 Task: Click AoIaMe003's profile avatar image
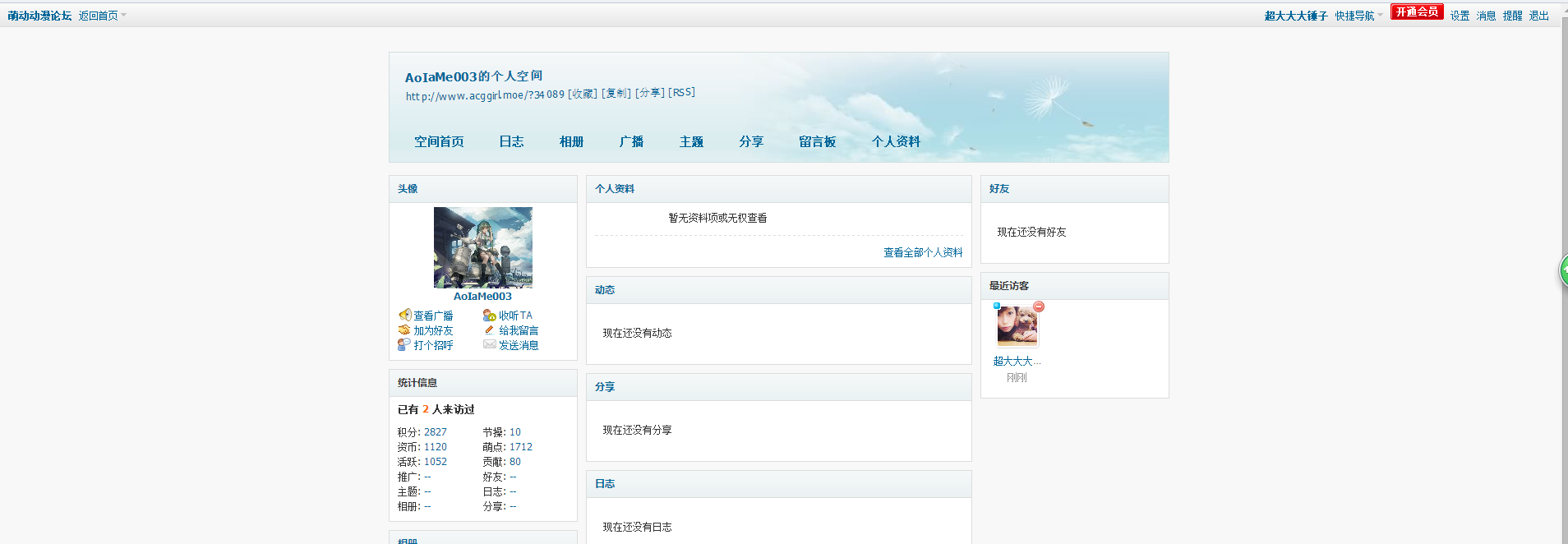[483, 247]
